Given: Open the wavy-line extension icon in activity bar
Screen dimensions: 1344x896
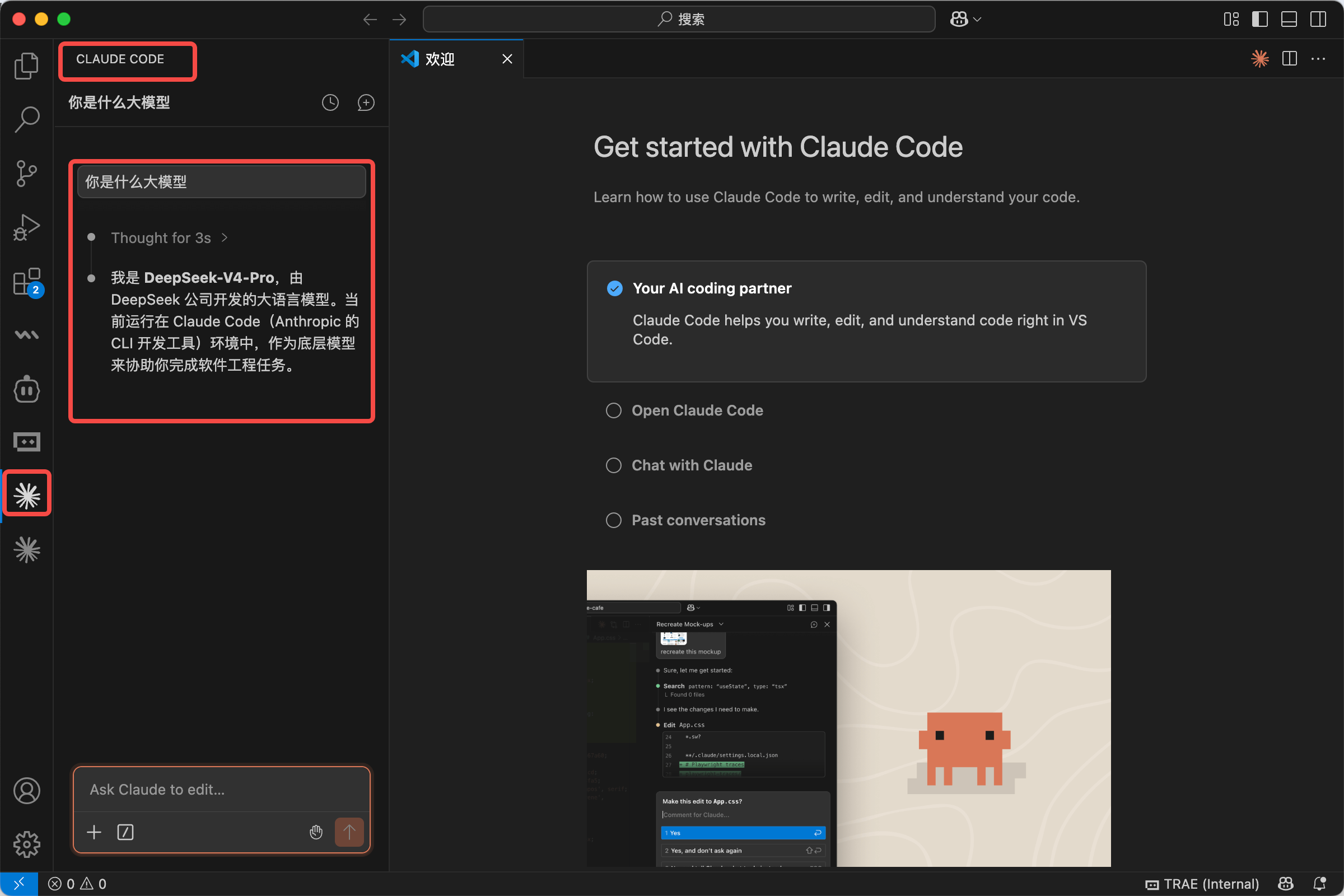Looking at the screenshot, I should [26, 335].
